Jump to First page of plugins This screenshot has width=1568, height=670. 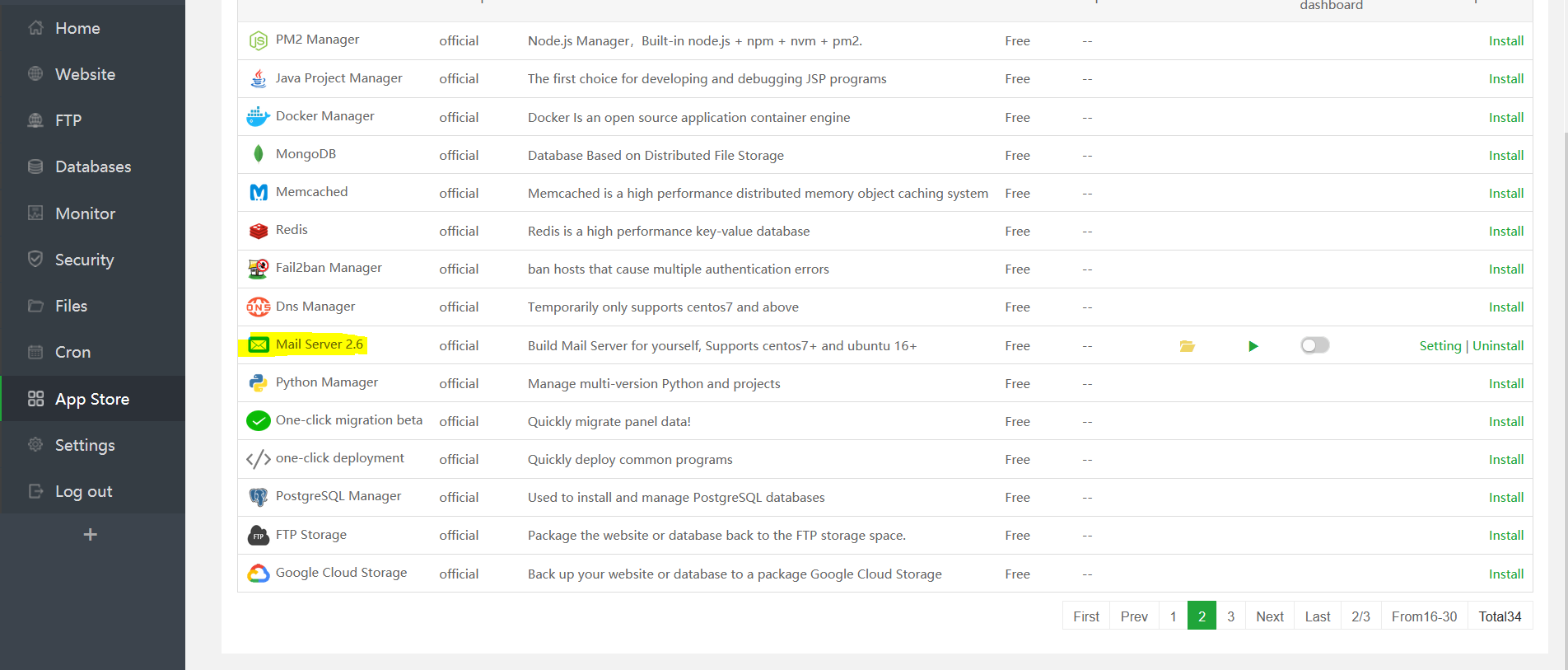(x=1085, y=616)
